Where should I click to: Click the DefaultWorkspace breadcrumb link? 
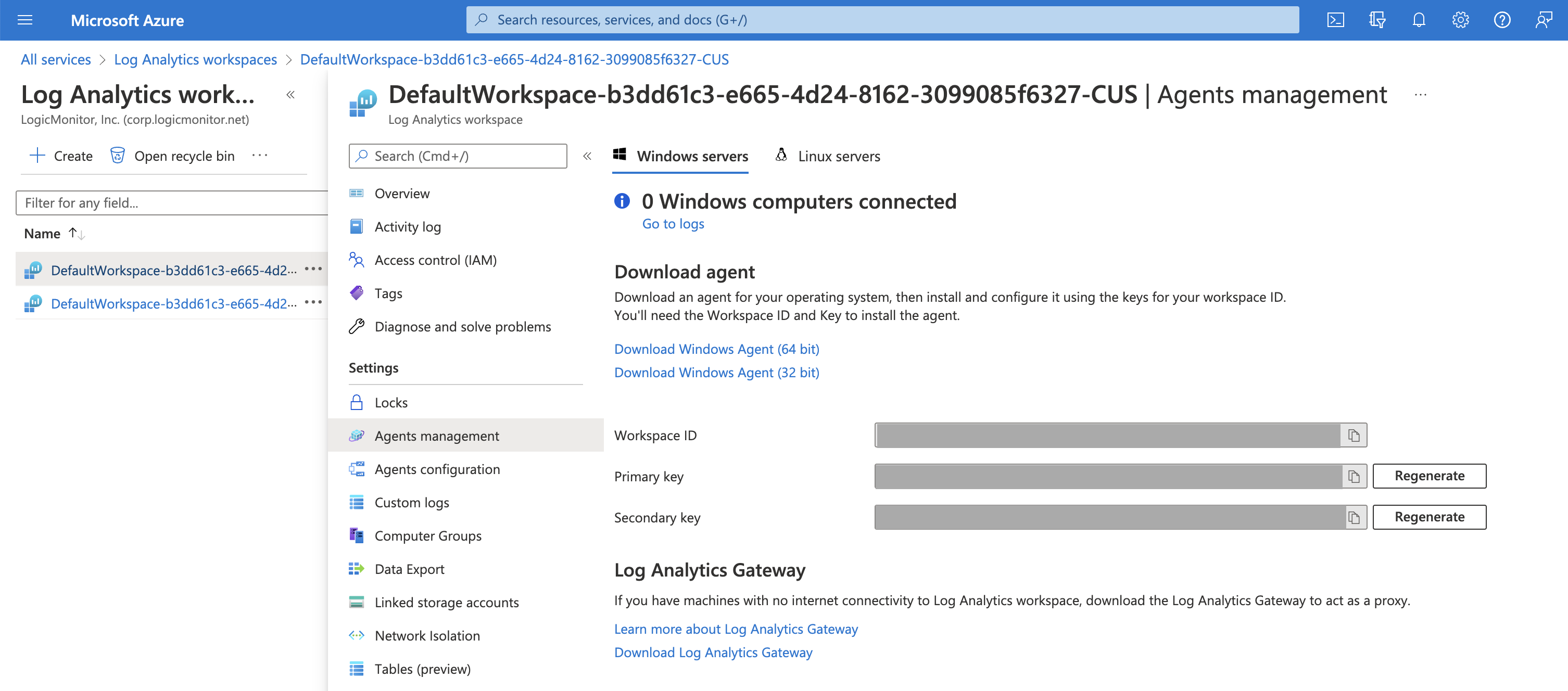514,59
